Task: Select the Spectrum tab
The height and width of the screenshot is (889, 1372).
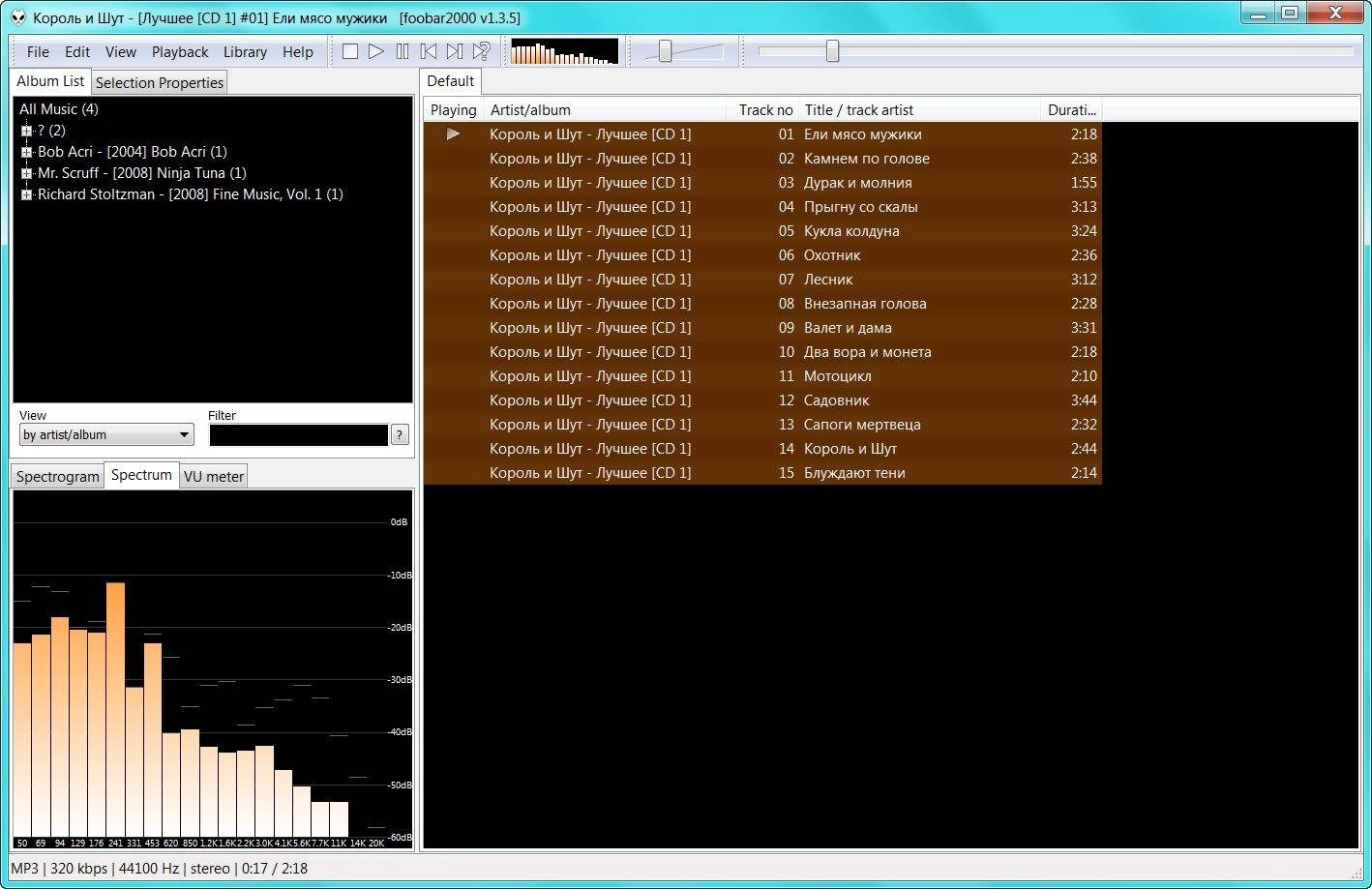Action: 141,475
